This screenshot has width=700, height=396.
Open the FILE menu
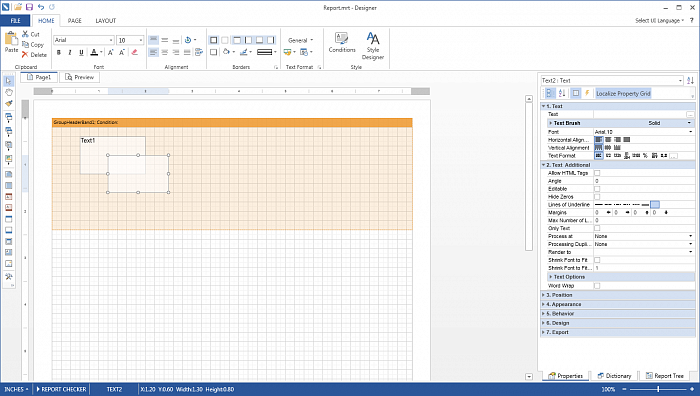pyautogui.click(x=15, y=21)
